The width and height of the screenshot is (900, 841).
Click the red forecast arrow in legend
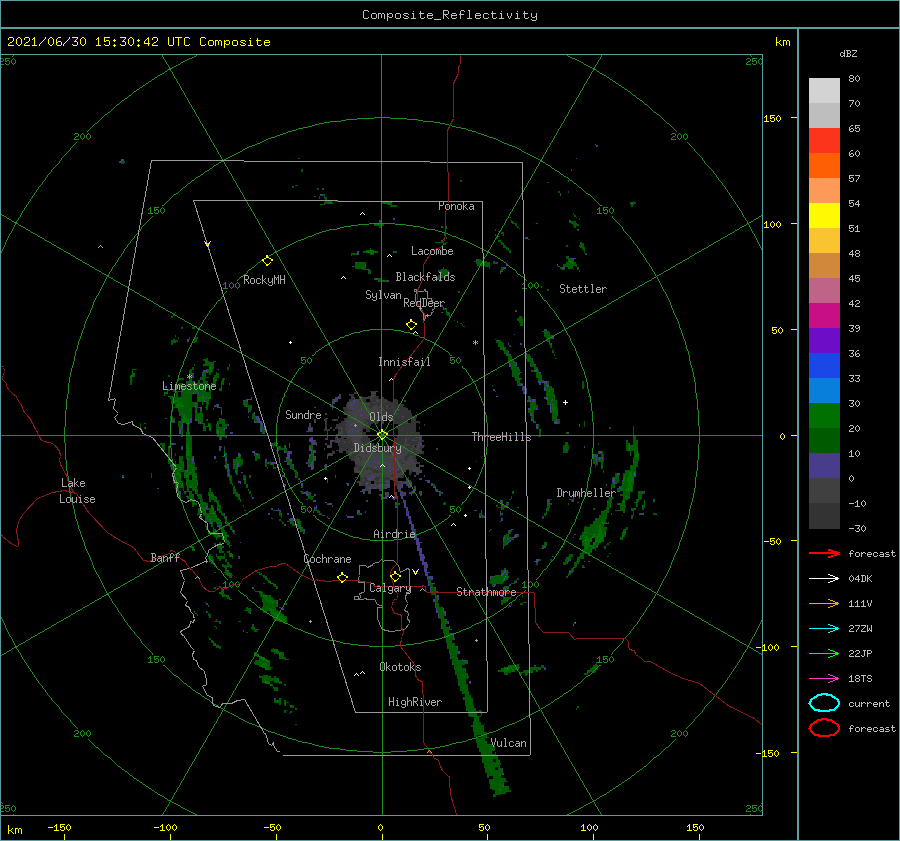coord(824,553)
